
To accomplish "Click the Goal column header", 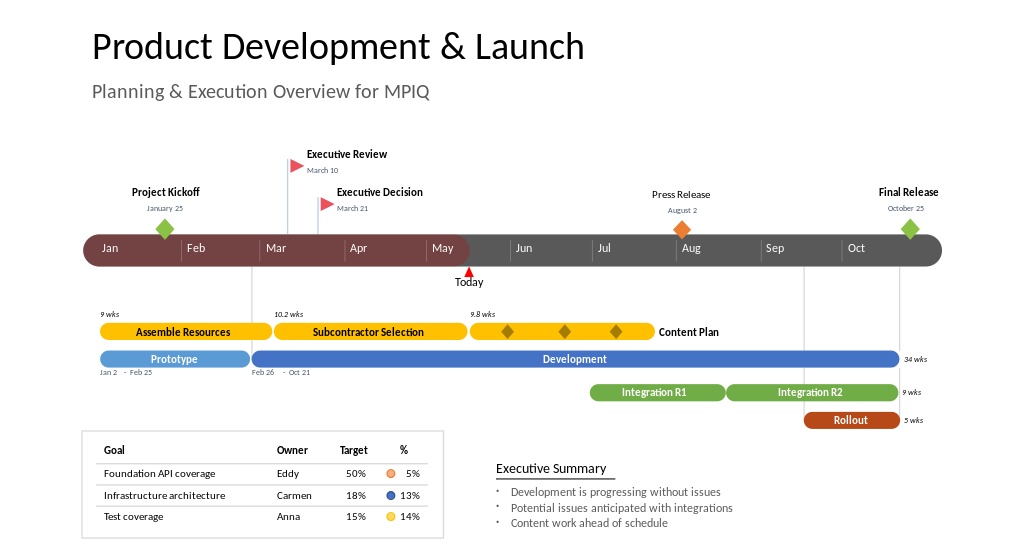I will point(114,450).
